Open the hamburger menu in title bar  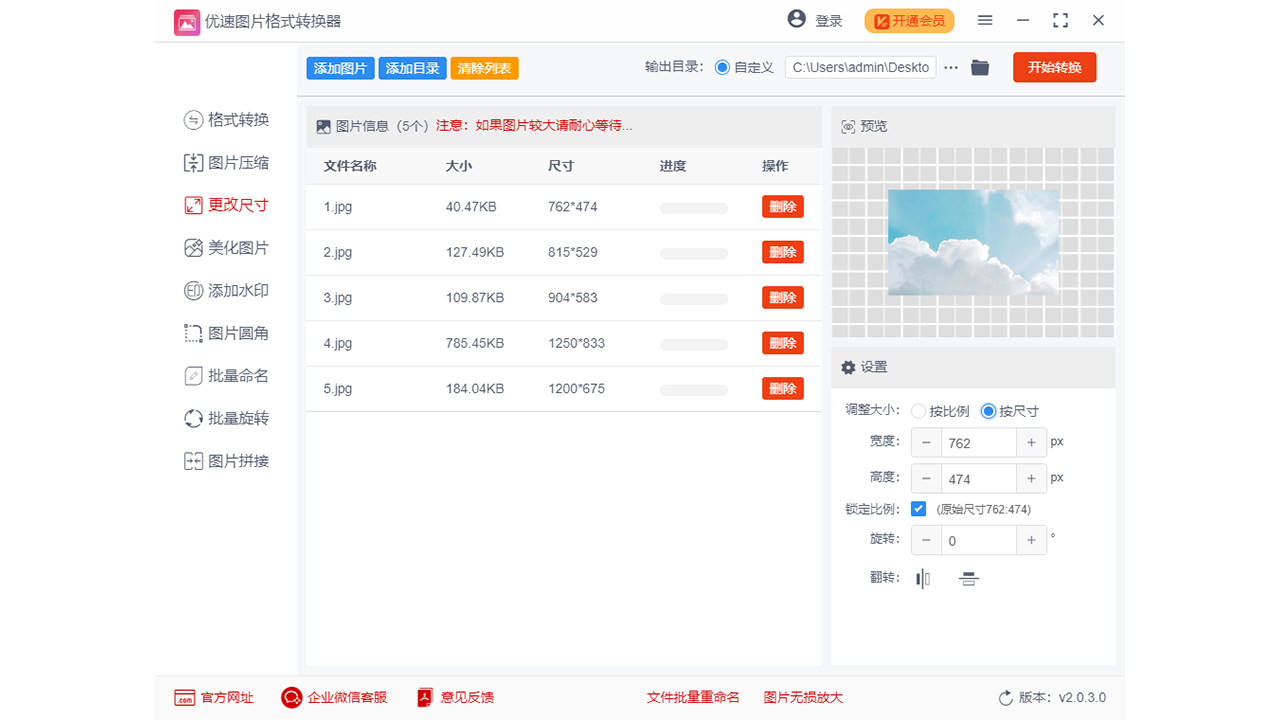click(985, 21)
